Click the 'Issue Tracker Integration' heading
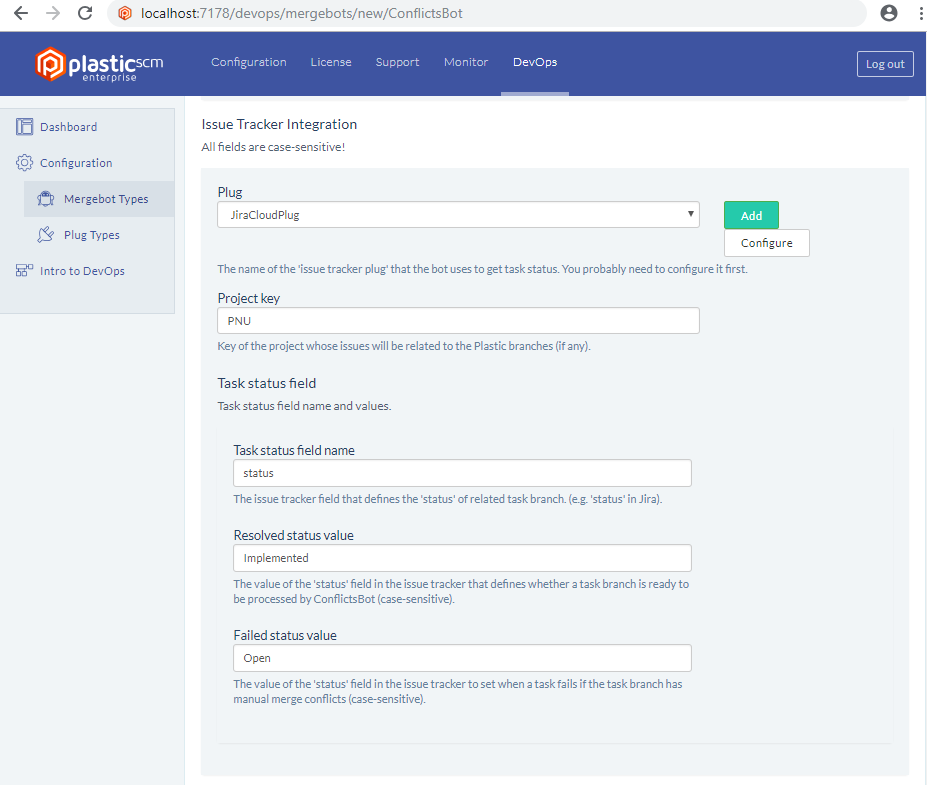The height and width of the screenshot is (785, 927). pyautogui.click(x=279, y=124)
